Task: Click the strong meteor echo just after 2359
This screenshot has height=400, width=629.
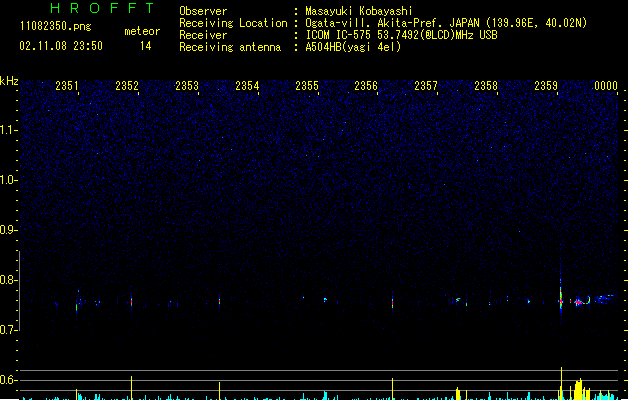Action: click(561, 296)
